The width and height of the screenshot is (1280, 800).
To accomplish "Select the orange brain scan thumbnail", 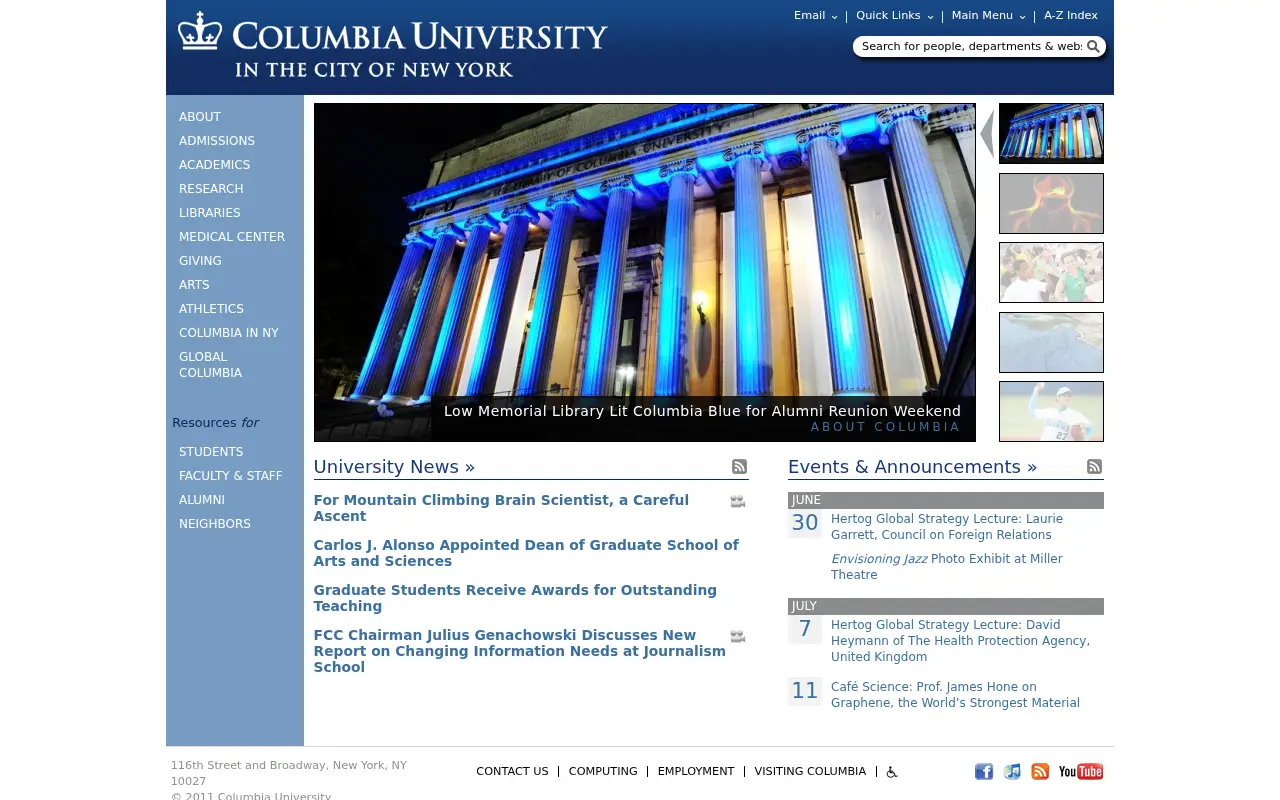I will [x=1051, y=203].
